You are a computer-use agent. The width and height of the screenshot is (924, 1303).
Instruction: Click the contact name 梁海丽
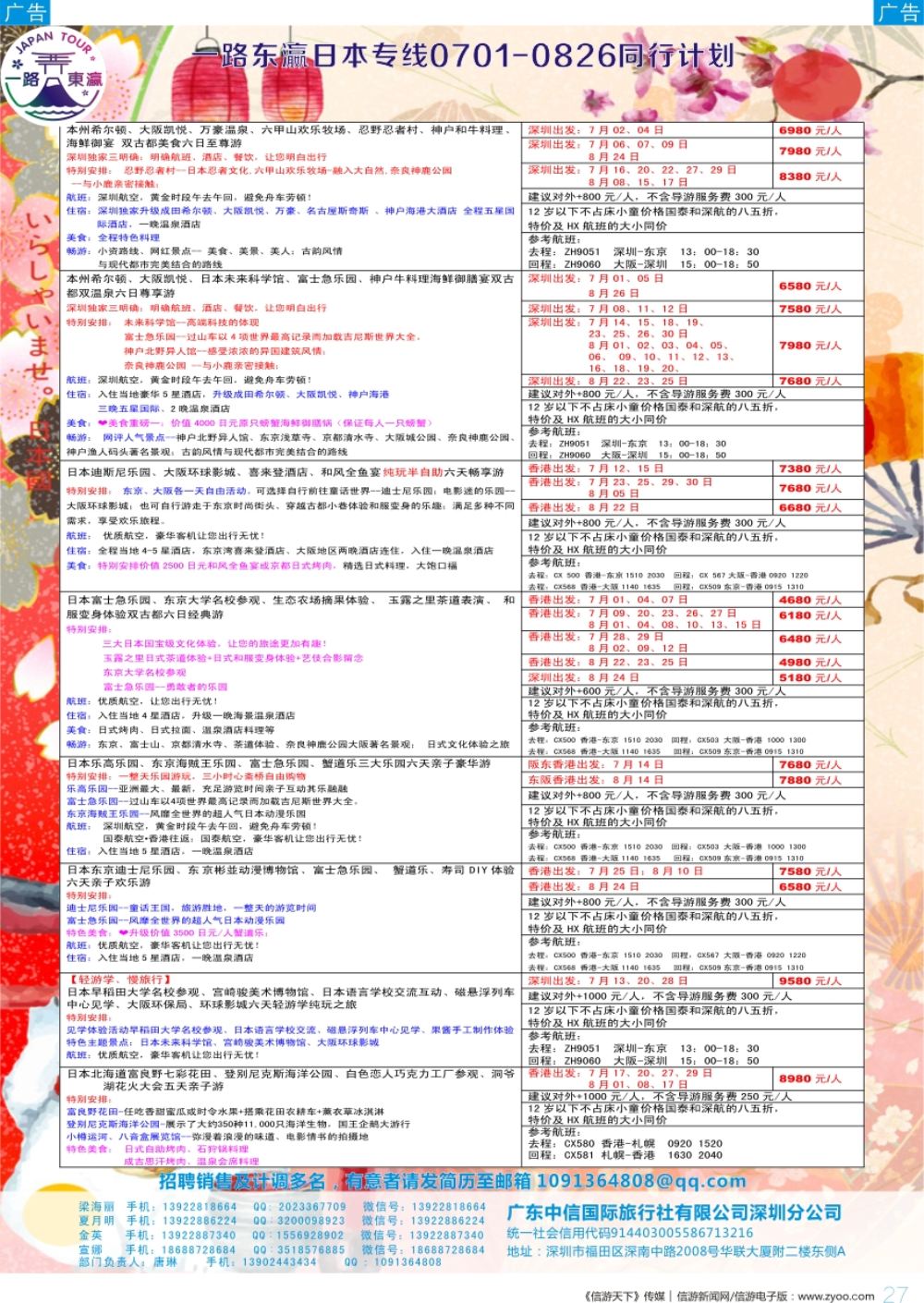coord(96,1207)
